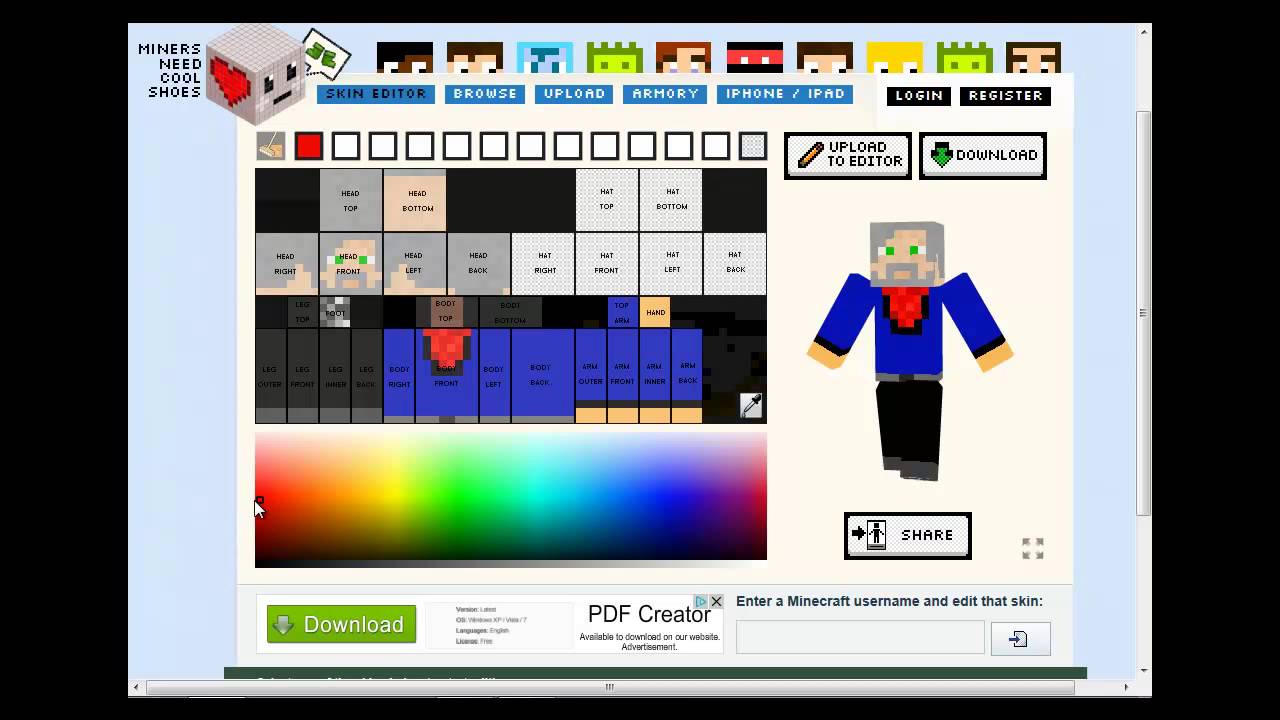The width and height of the screenshot is (1280, 720).
Task: Open the yellow skin head in header
Action: [895, 58]
